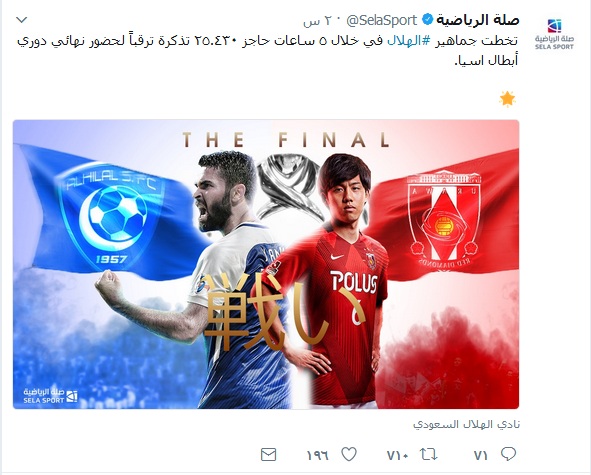The height and width of the screenshot is (475, 591).
Task: Open direct message via the envelope icon
Action: tap(268, 455)
